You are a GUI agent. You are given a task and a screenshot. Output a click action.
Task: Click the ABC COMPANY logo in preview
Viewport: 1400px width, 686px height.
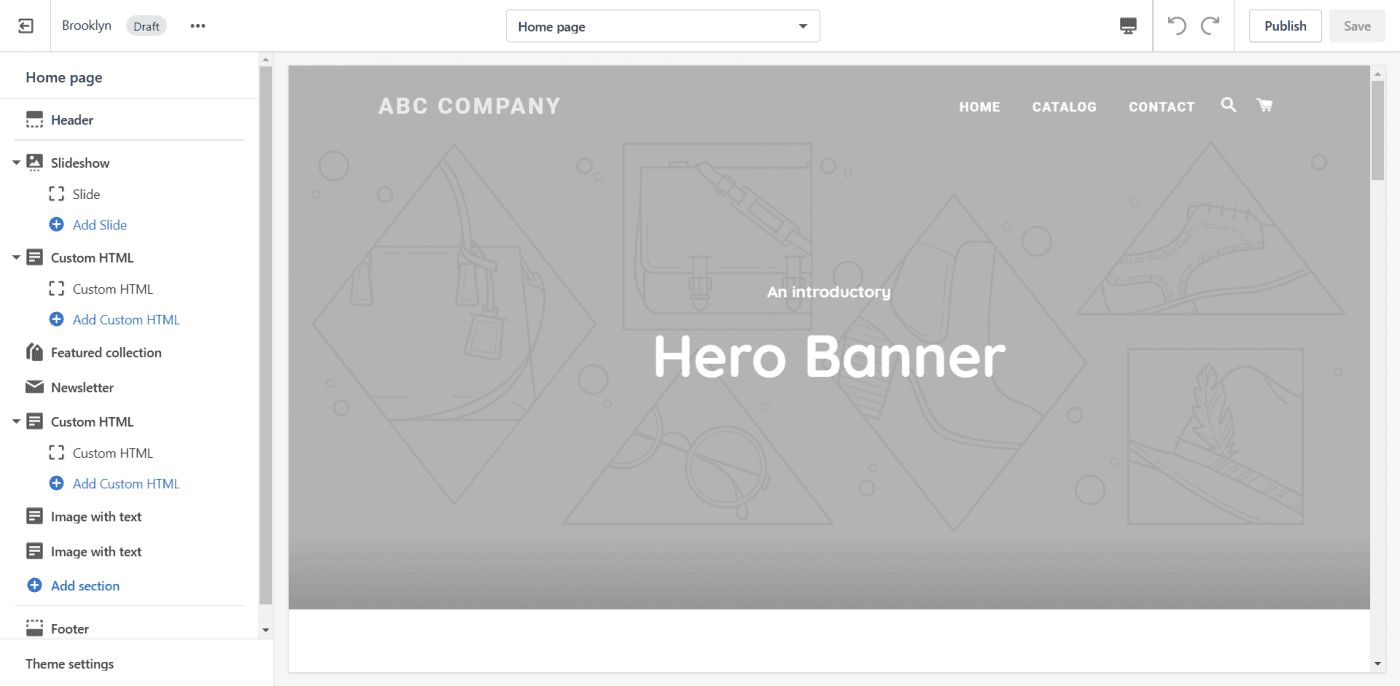point(469,106)
